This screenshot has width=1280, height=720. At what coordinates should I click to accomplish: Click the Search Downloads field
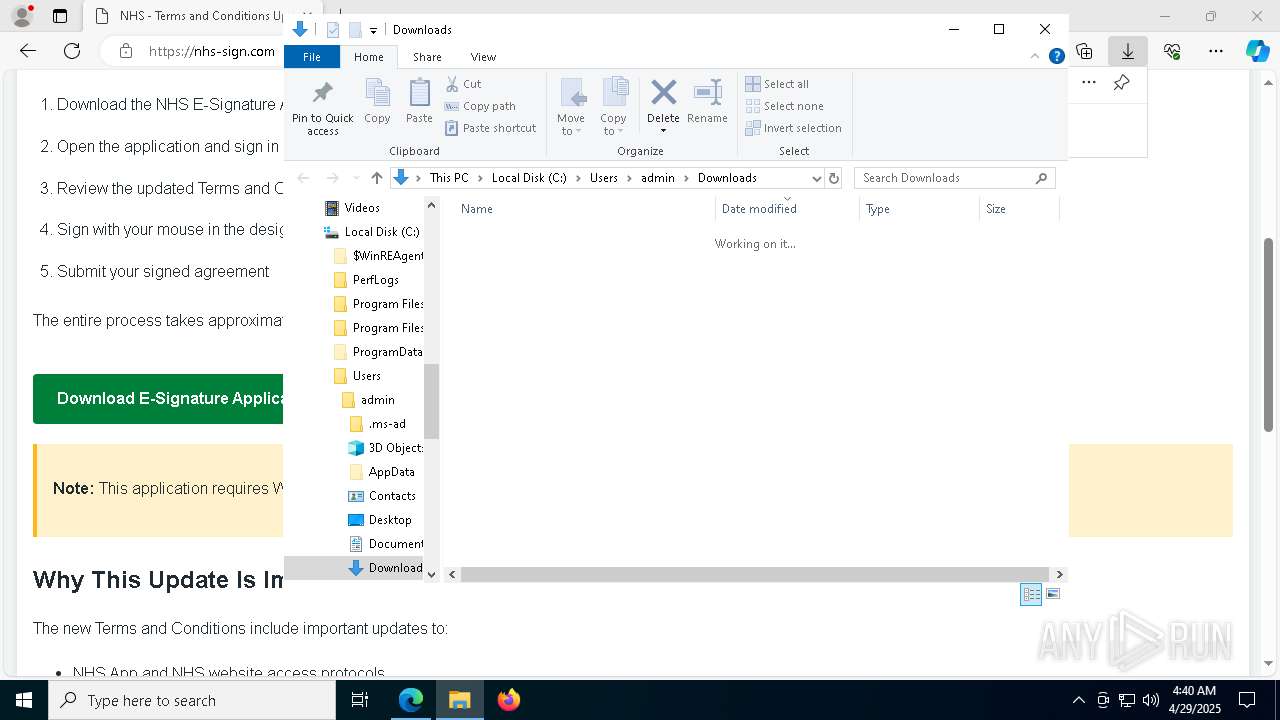pos(954,178)
